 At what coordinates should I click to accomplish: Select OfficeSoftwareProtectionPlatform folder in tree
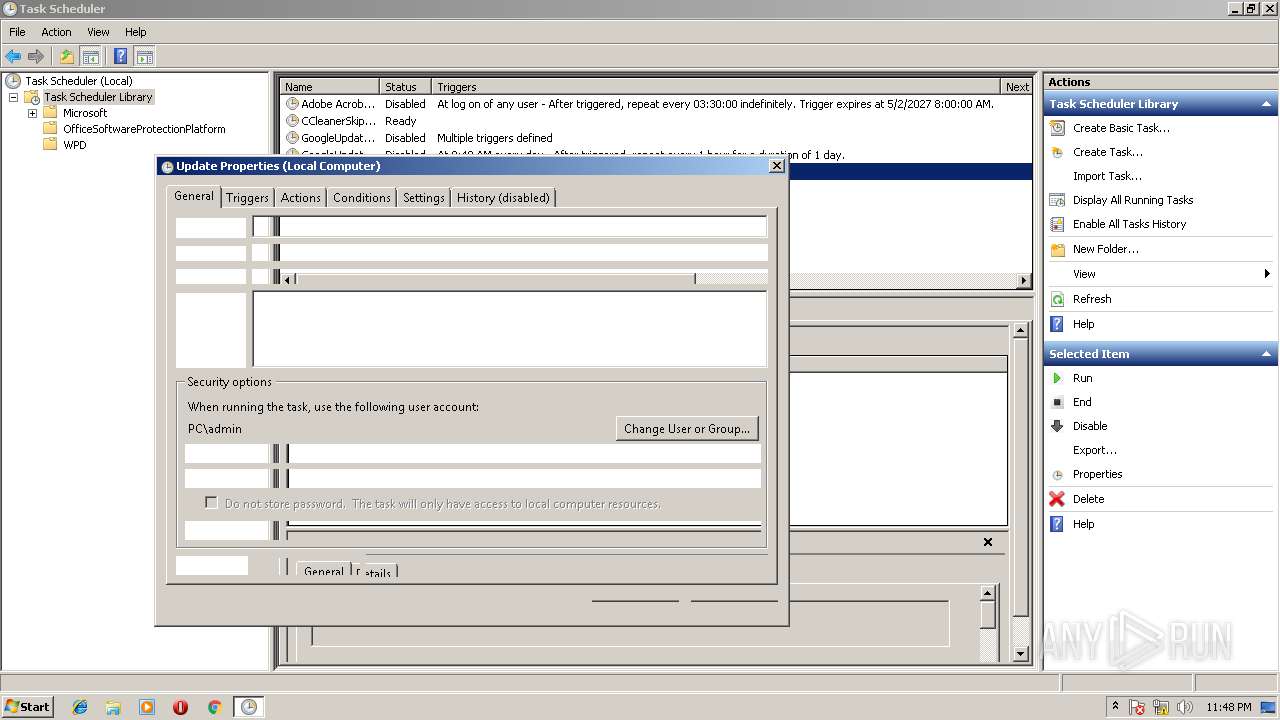click(144, 129)
